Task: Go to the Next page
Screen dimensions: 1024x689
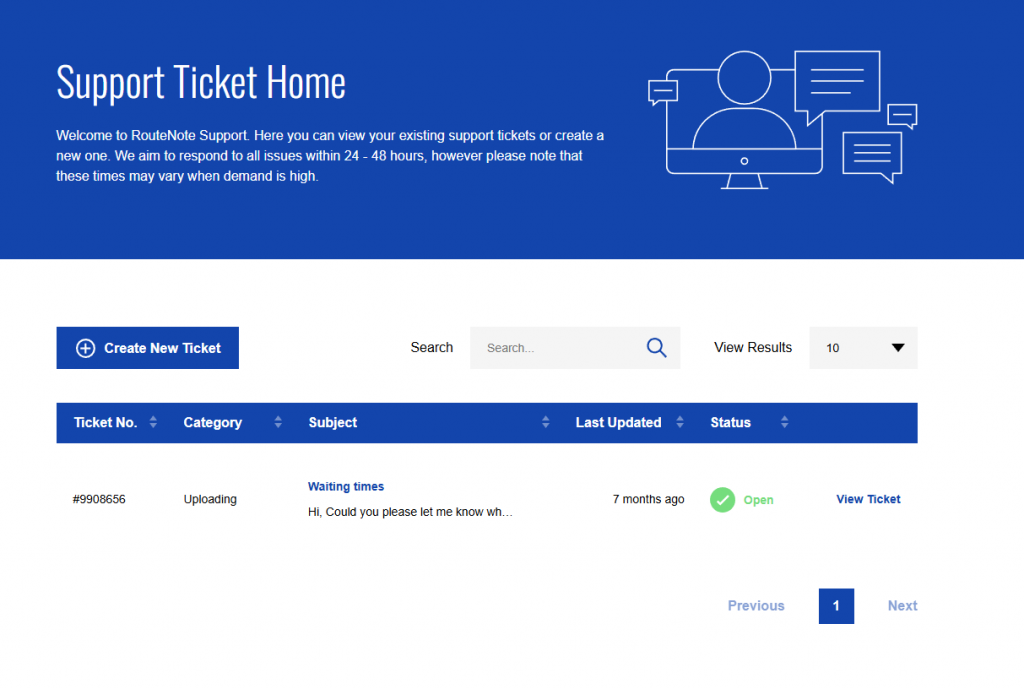Action: click(902, 606)
